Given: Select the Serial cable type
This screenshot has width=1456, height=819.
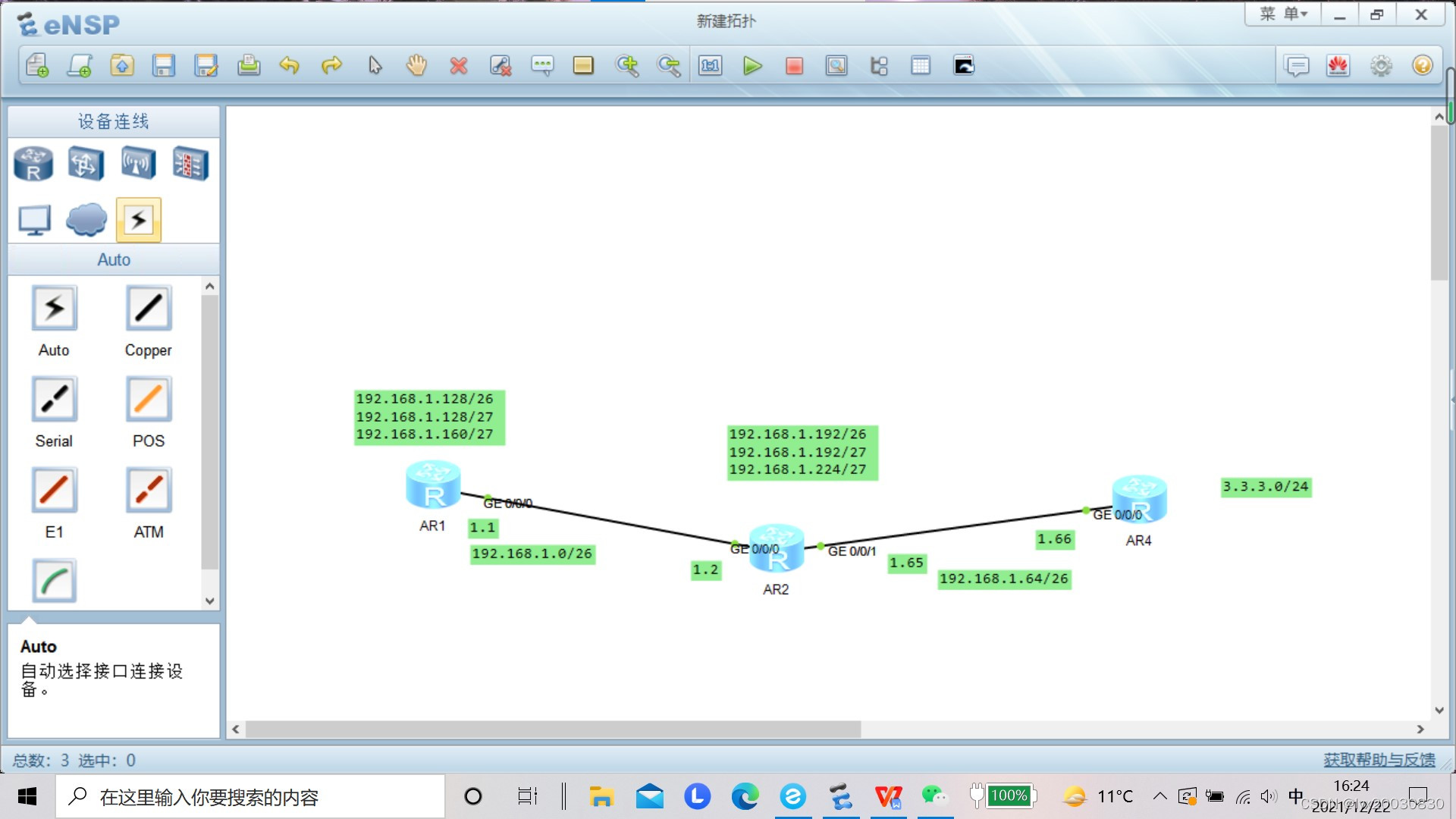Looking at the screenshot, I should coord(54,400).
